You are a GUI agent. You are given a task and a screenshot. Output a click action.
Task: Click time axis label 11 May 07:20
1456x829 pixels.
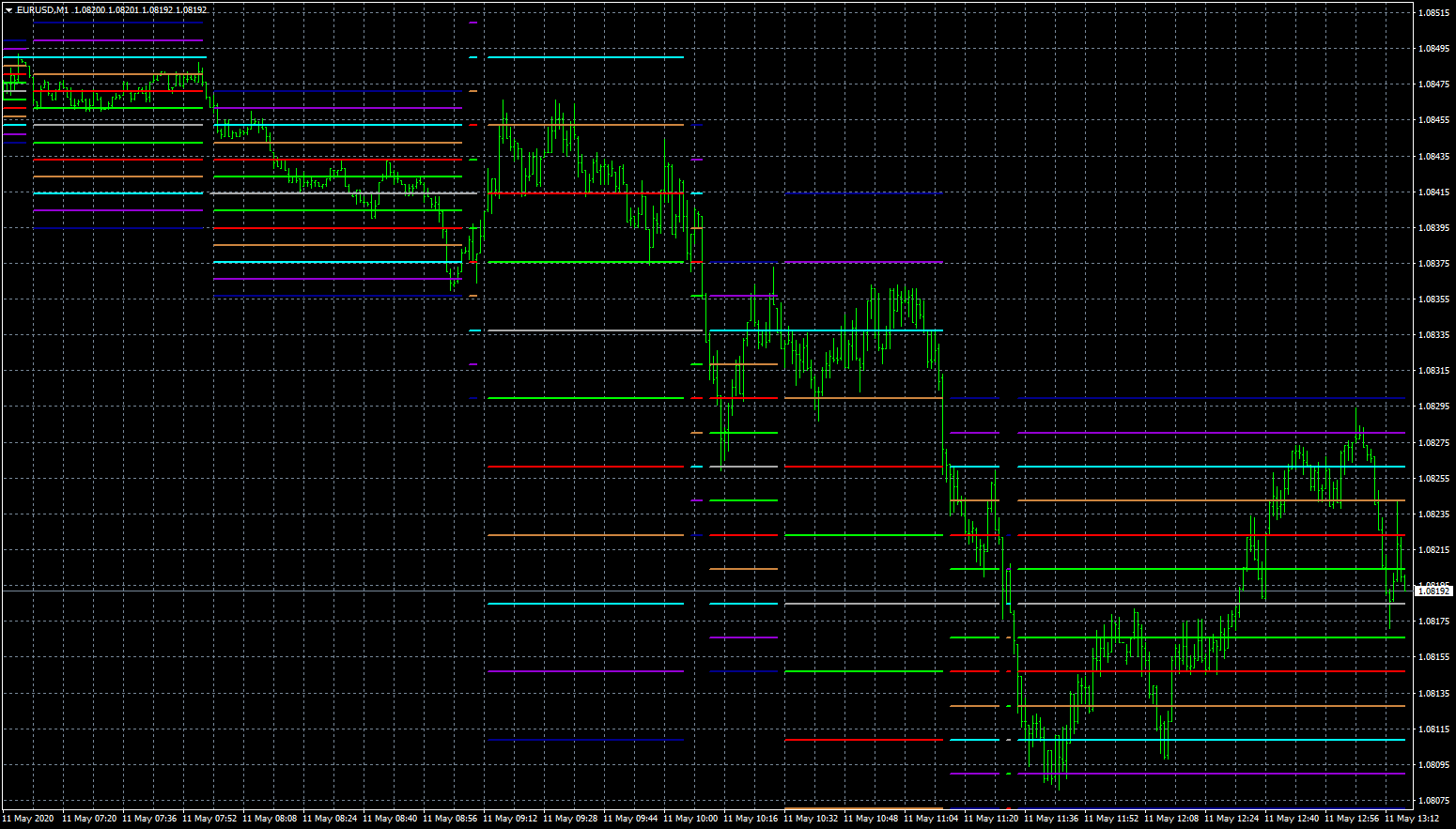coord(89,819)
